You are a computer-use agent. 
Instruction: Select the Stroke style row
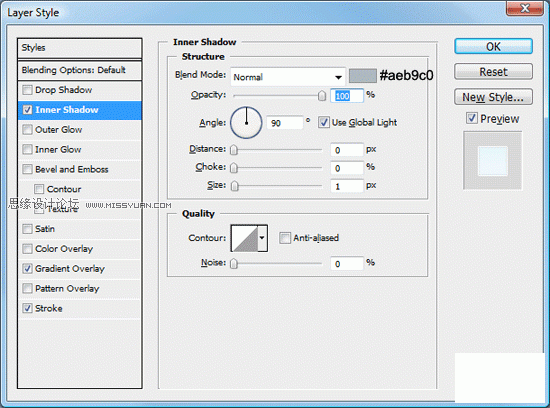point(80,308)
